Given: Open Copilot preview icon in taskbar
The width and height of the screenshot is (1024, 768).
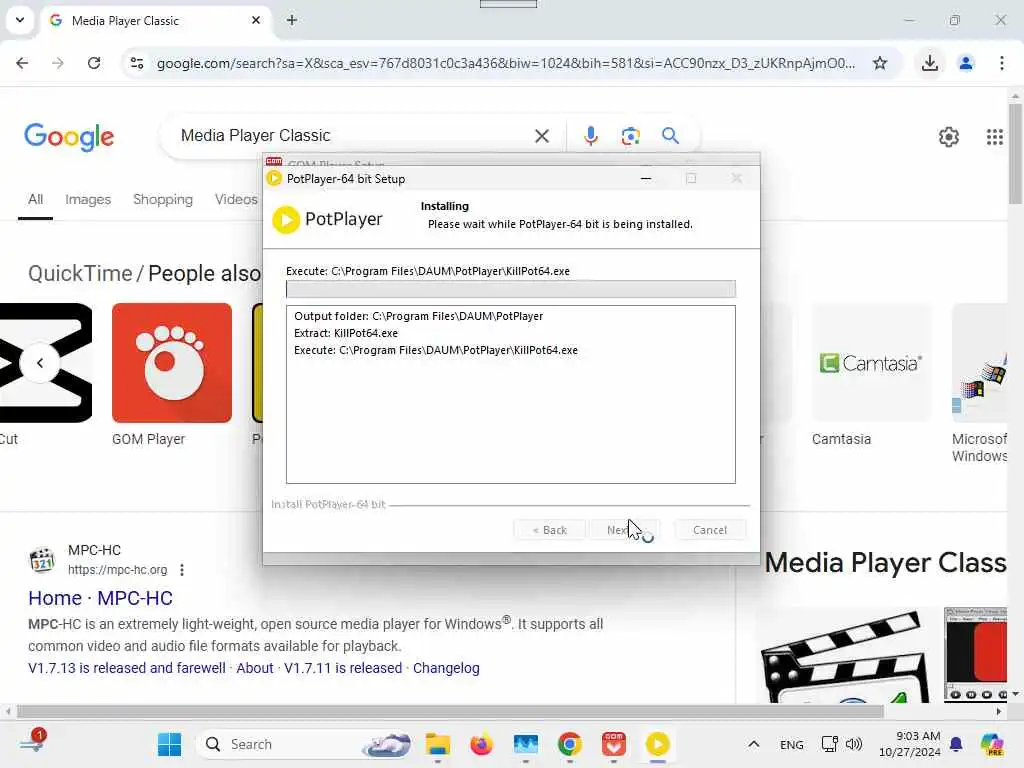Looking at the screenshot, I should point(992,744).
